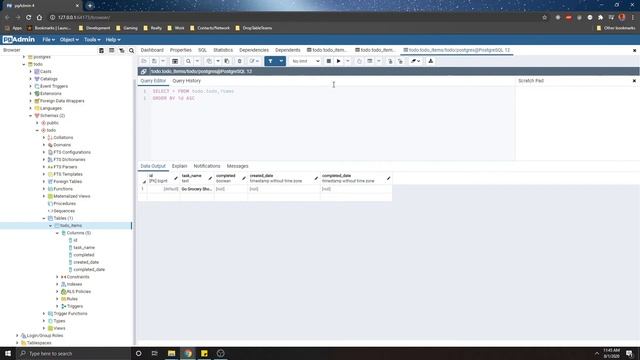640x360 pixels.
Task: Switch to the Properties tab
Action: click(x=180, y=50)
